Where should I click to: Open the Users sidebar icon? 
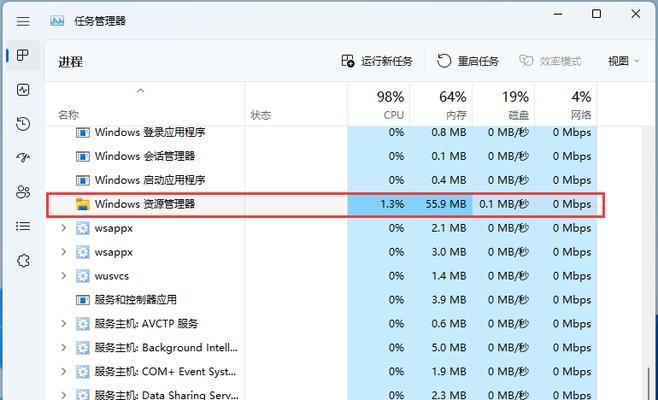click(23, 192)
